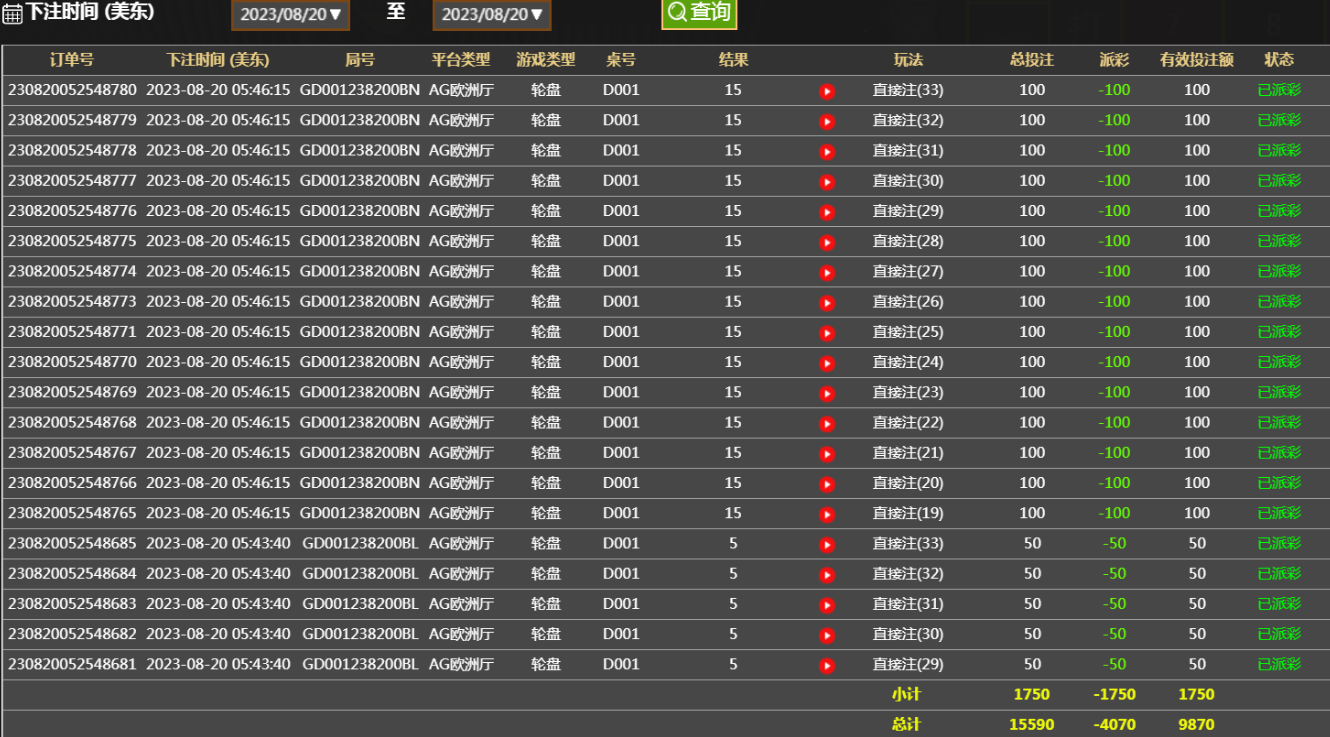Click the 有效投注额 column header
Screen dimensions: 1330x737
tap(1197, 60)
